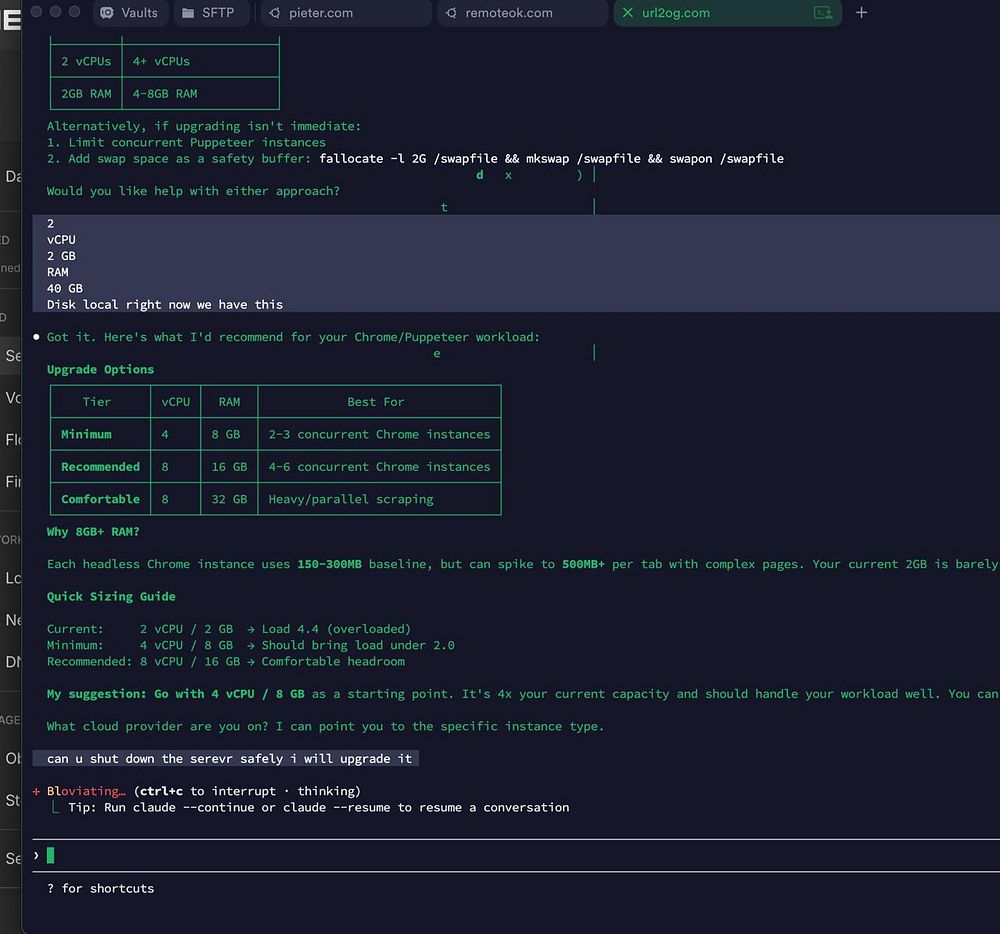This screenshot has width=1000, height=934.
Task: Click the SFTP folder icon
Action: tap(188, 13)
